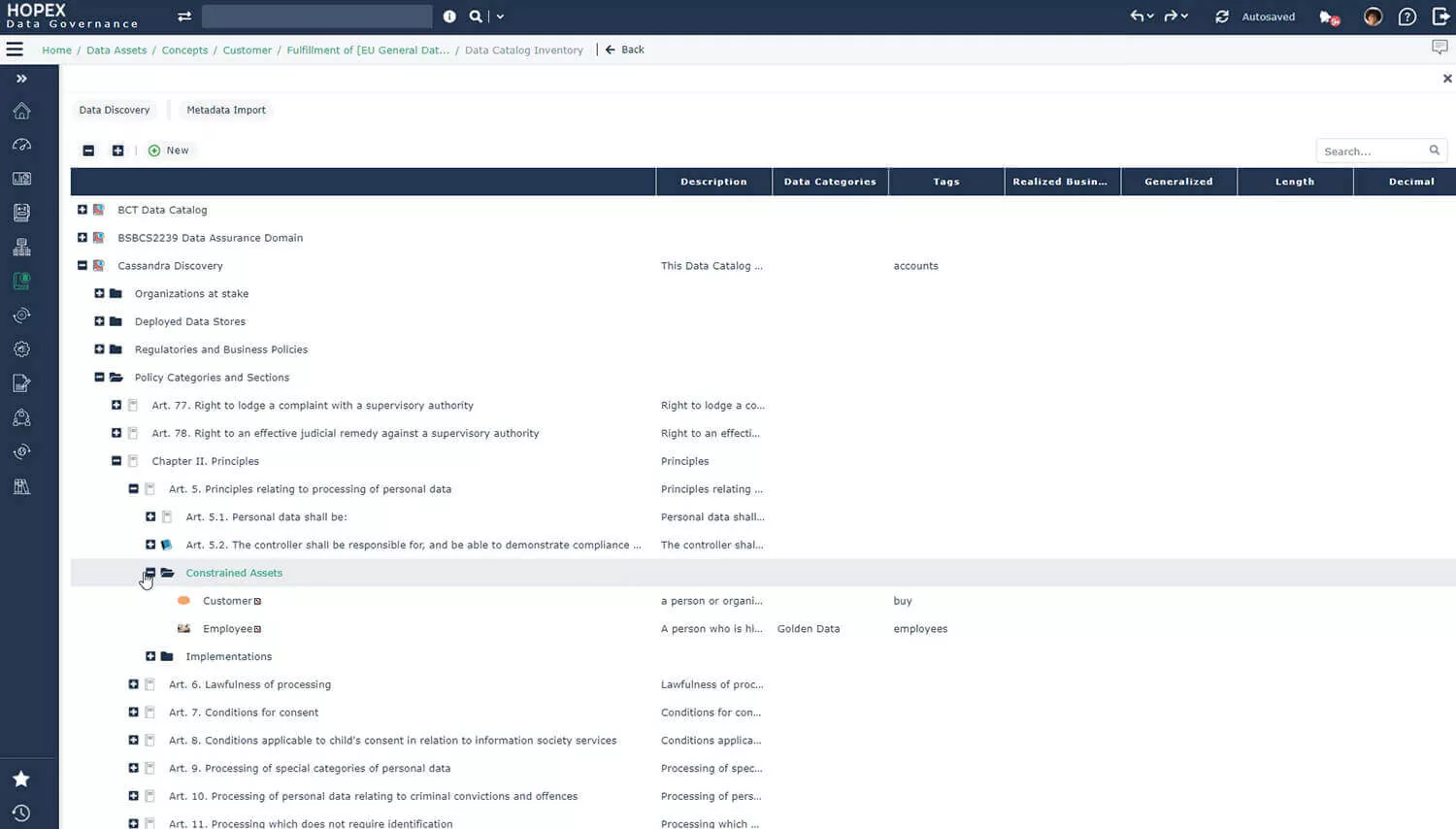
Task: Switch to Data Discovery tab
Action: click(115, 110)
